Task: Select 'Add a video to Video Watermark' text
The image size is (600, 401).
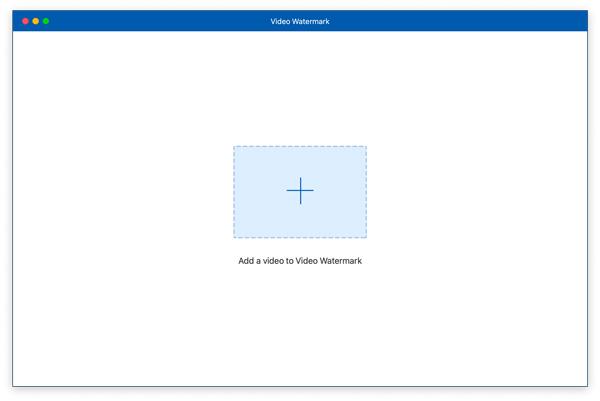Action: coord(300,261)
